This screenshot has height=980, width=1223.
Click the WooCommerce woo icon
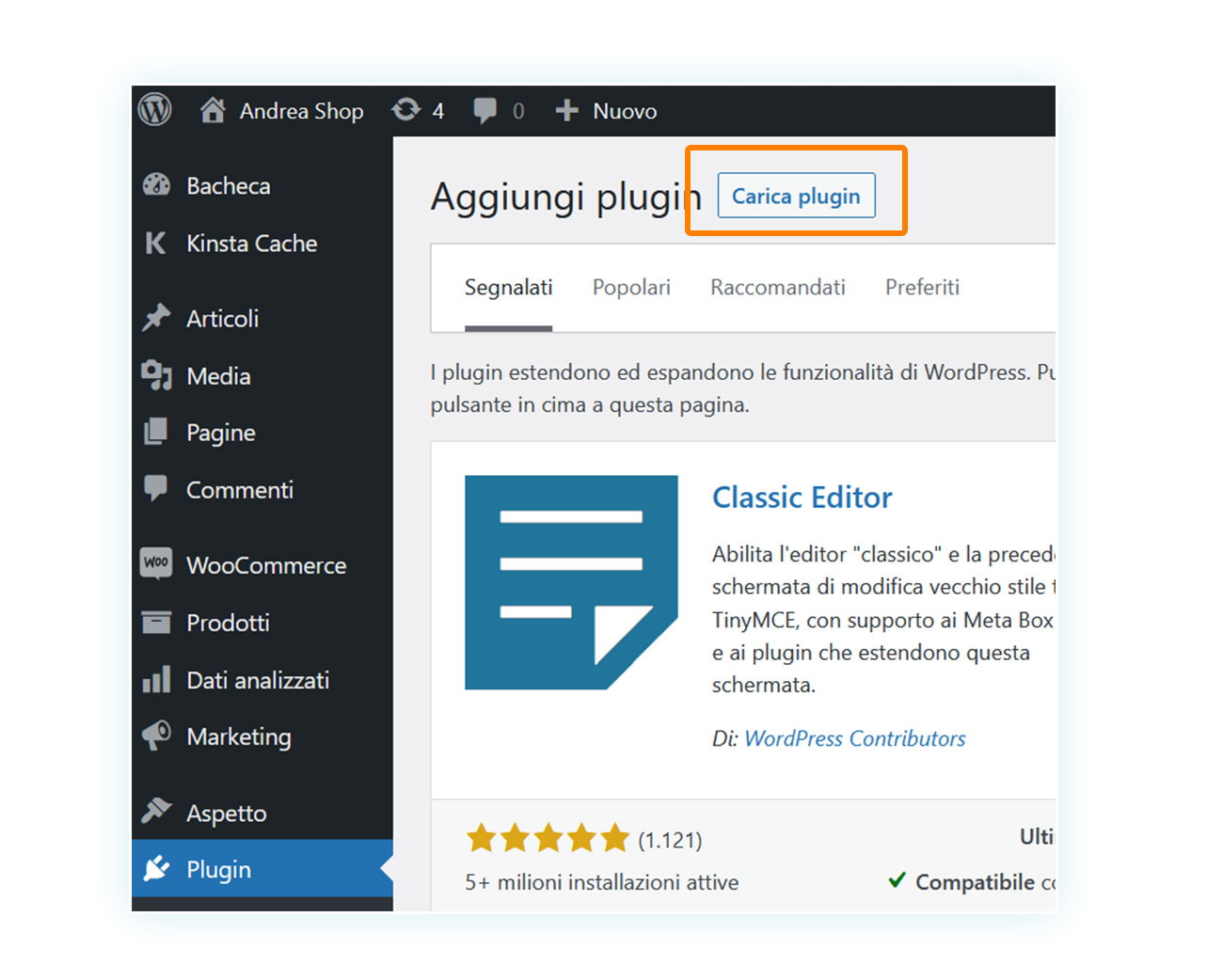156,563
